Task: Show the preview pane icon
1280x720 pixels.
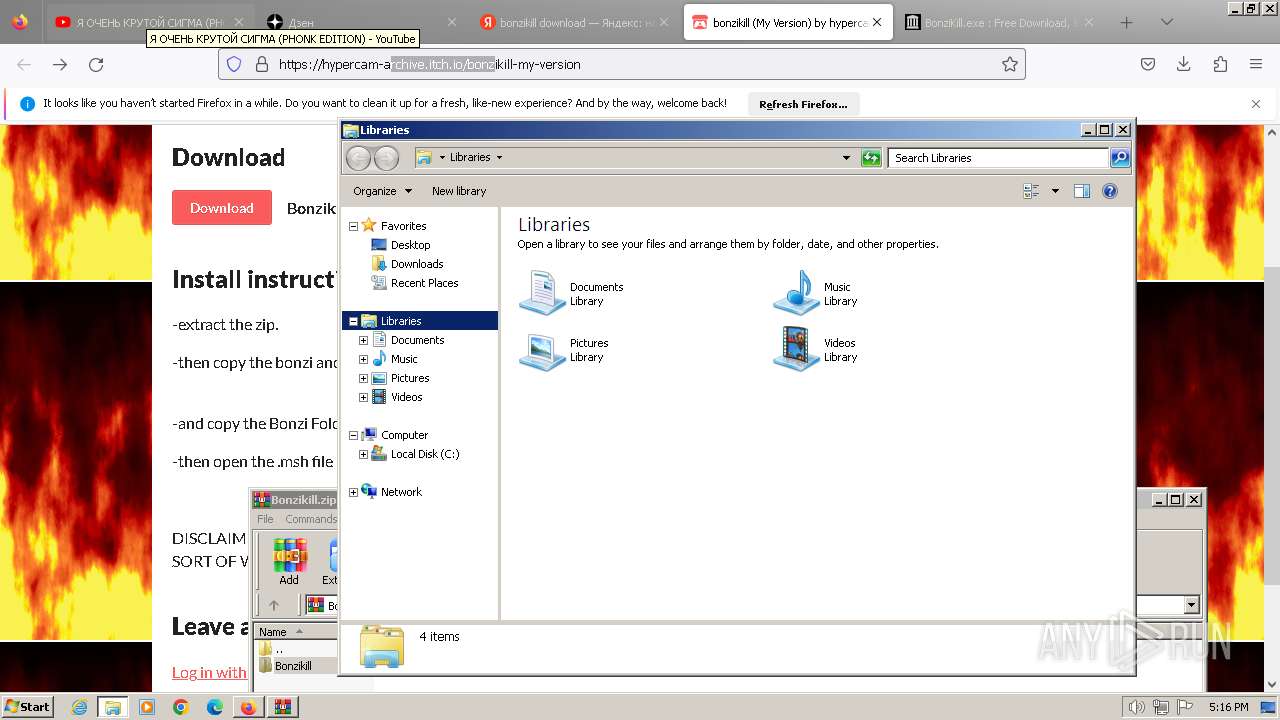Action: 1081,191
